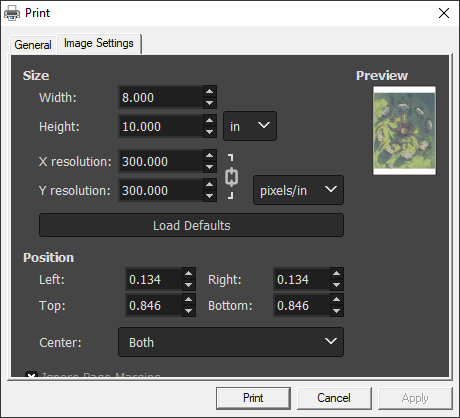Decrease Width with the down arrow

210,103
